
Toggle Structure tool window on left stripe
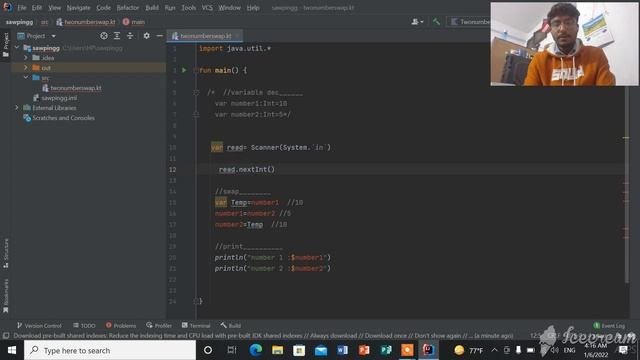[x=6, y=253]
